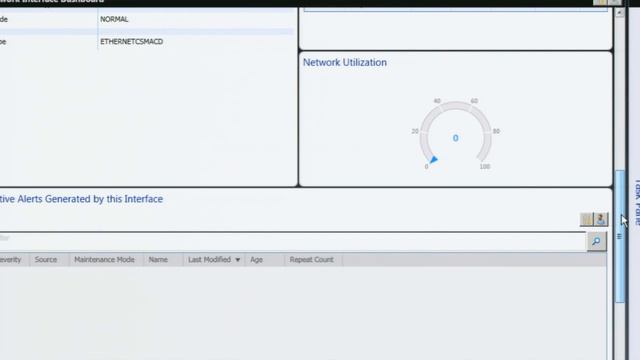Screen dimensions: 640x360
Task: Click the blue needle of the utilization gauge
Action: 434,159
